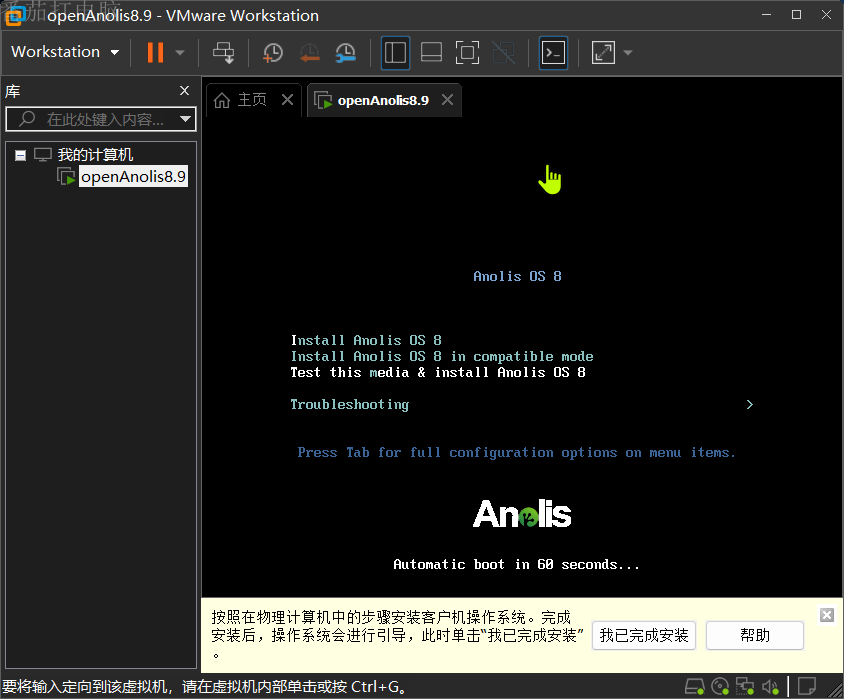
Task: Select Install Anolis OS 8 boot entry
Action: [x=366, y=340]
